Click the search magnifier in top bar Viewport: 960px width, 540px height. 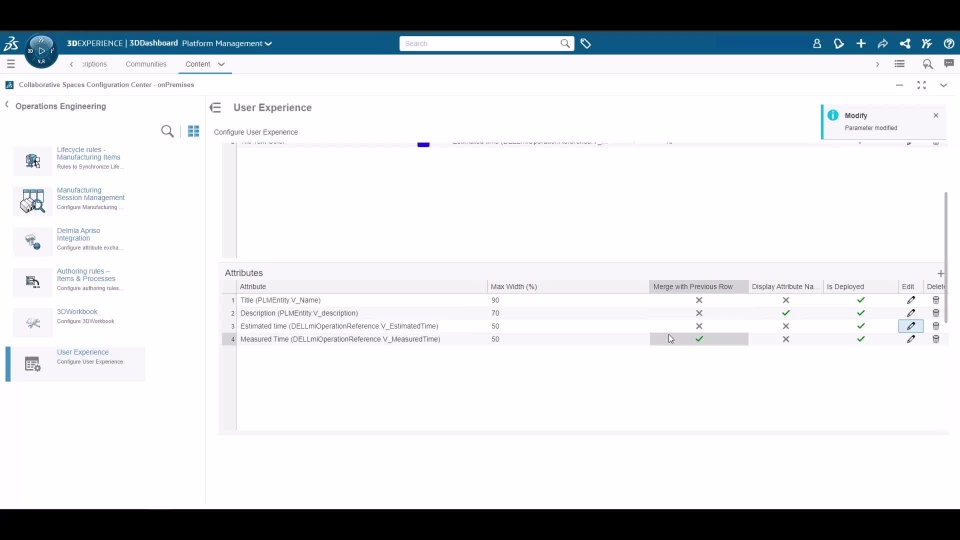point(564,43)
